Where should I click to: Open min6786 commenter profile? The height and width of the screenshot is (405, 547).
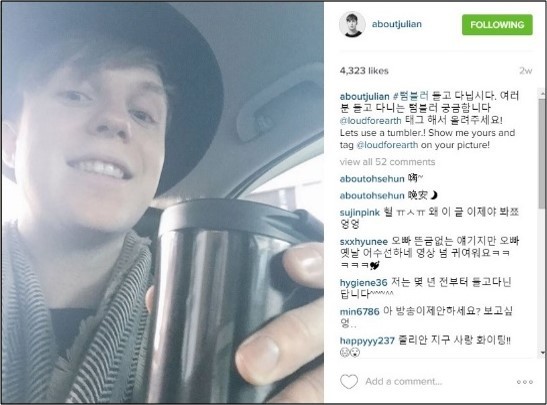click(359, 311)
